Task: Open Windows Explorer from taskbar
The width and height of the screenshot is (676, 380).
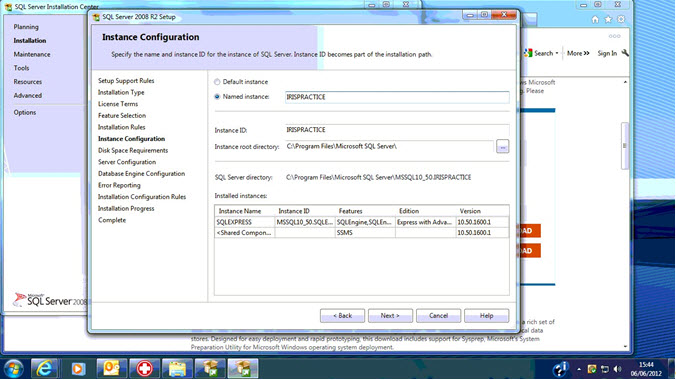Action: (x=177, y=369)
